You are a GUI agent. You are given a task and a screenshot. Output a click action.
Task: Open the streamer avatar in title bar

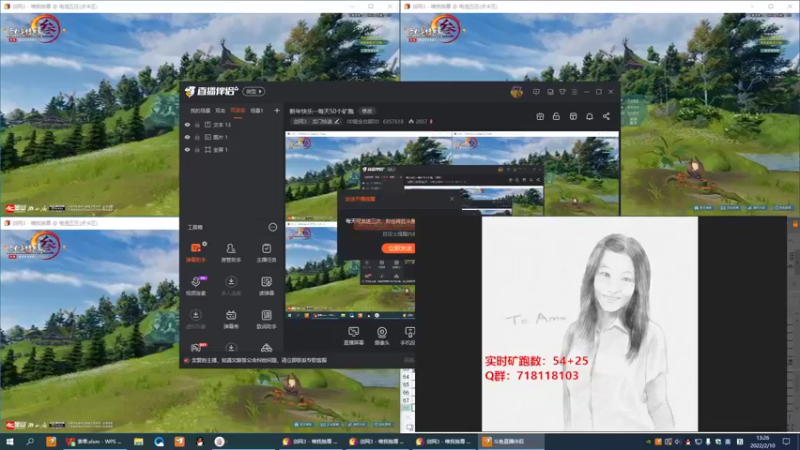[x=516, y=92]
